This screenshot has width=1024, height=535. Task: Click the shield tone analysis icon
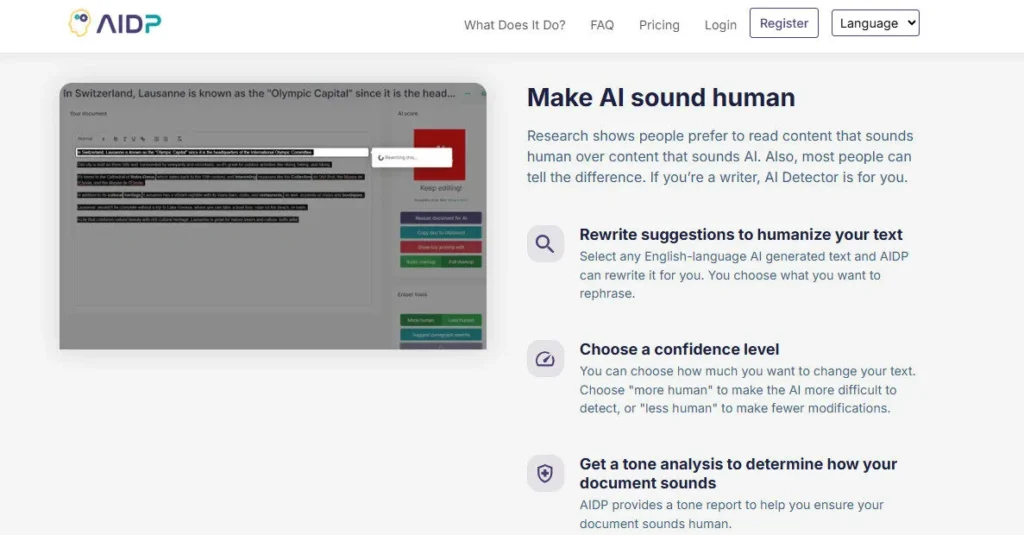point(545,474)
